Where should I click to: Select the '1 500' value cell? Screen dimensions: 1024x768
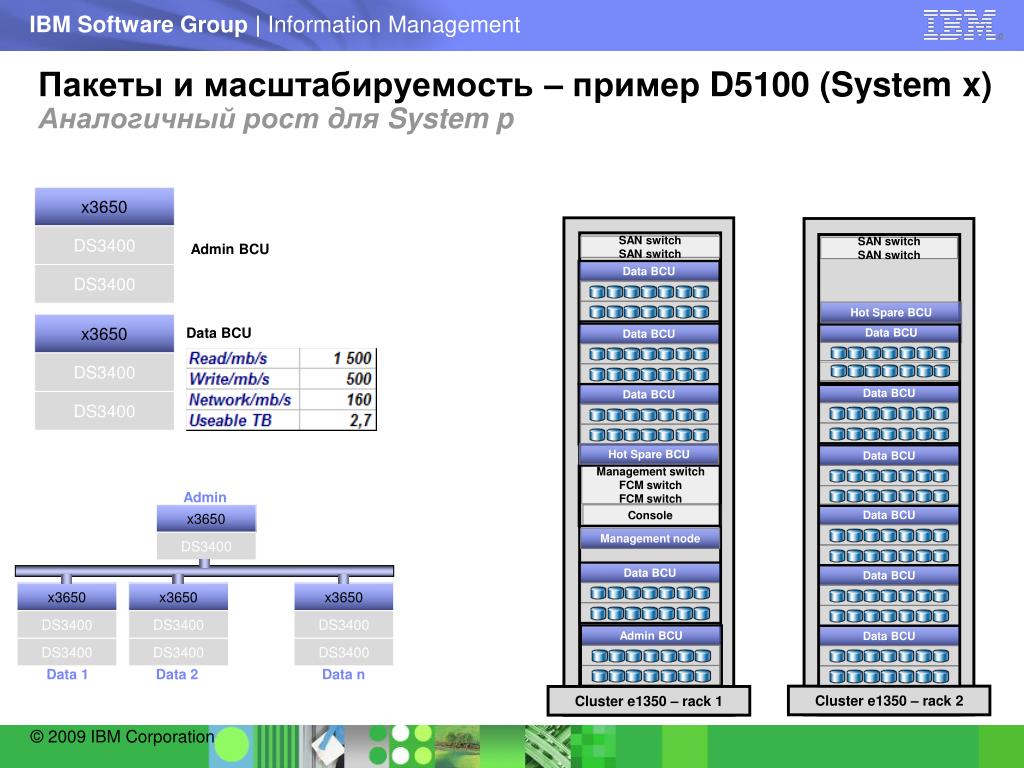338,358
